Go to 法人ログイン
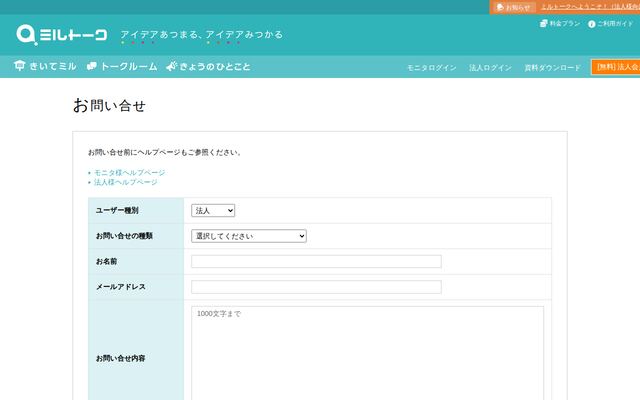This screenshot has height=400, width=640. pyautogui.click(x=490, y=68)
